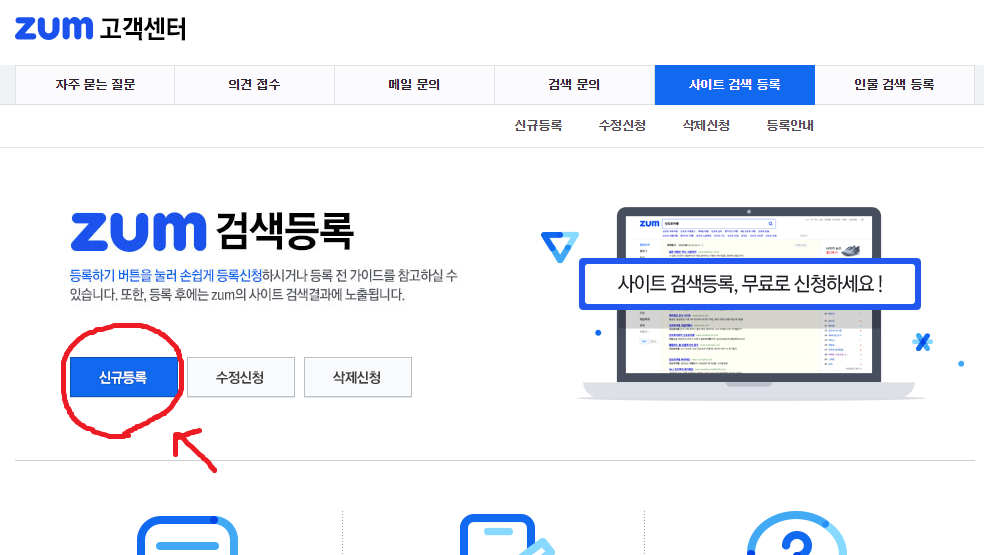Select the 검색 문의 tab

tap(574, 84)
